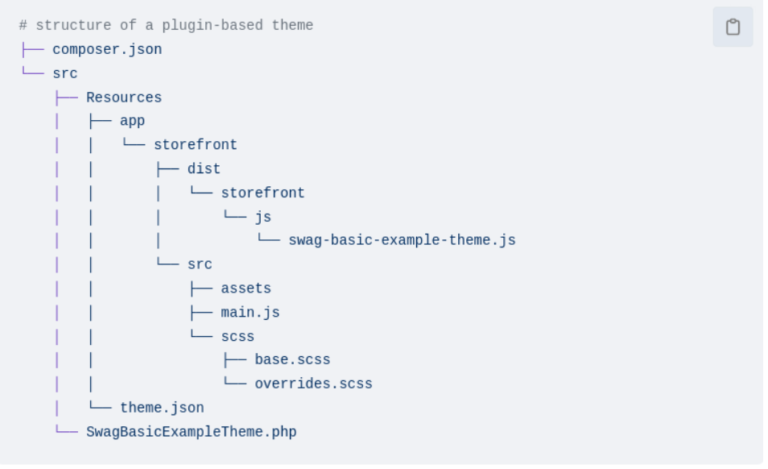The width and height of the screenshot is (768, 469).
Task: Click swag-basic-example-theme.js file name
Action: (402, 240)
